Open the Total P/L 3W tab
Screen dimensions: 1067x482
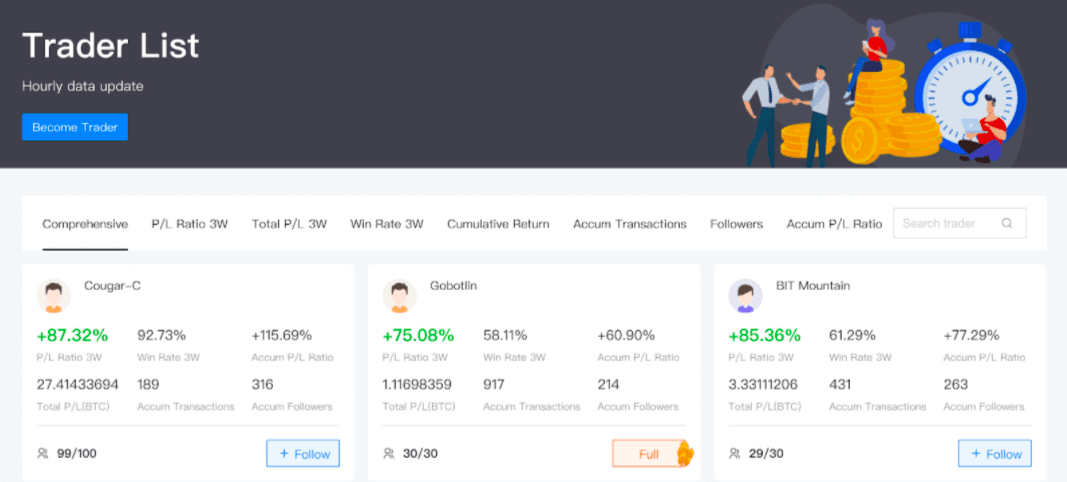(289, 224)
